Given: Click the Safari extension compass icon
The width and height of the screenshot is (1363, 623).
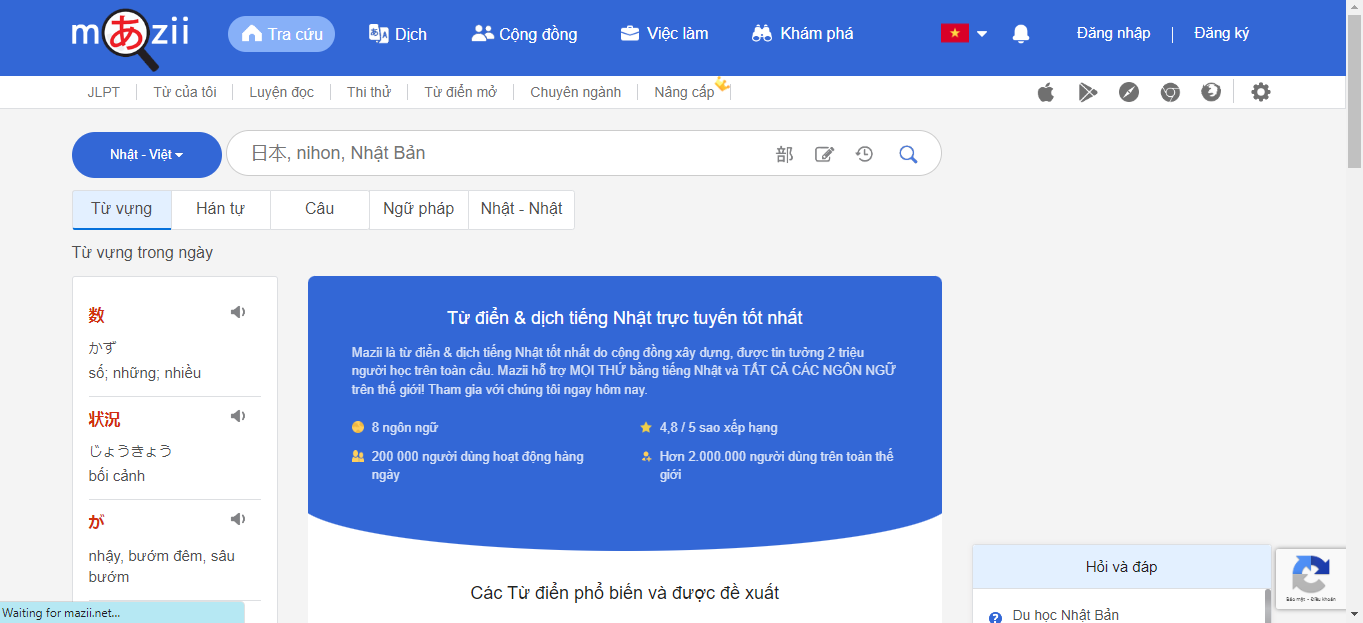Looking at the screenshot, I should 1129,92.
